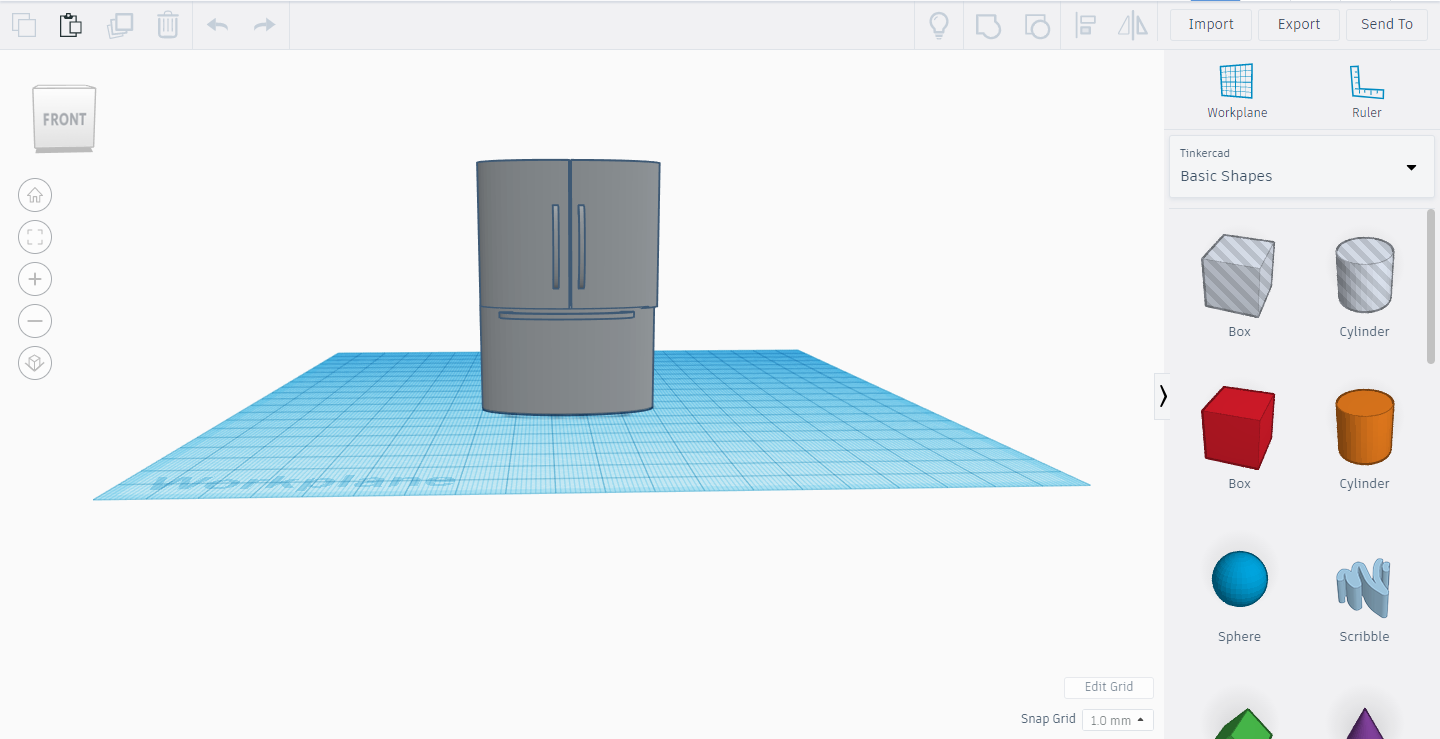This screenshot has width=1440, height=739.
Task: Select the red Box shape from the panel
Action: coord(1239,427)
